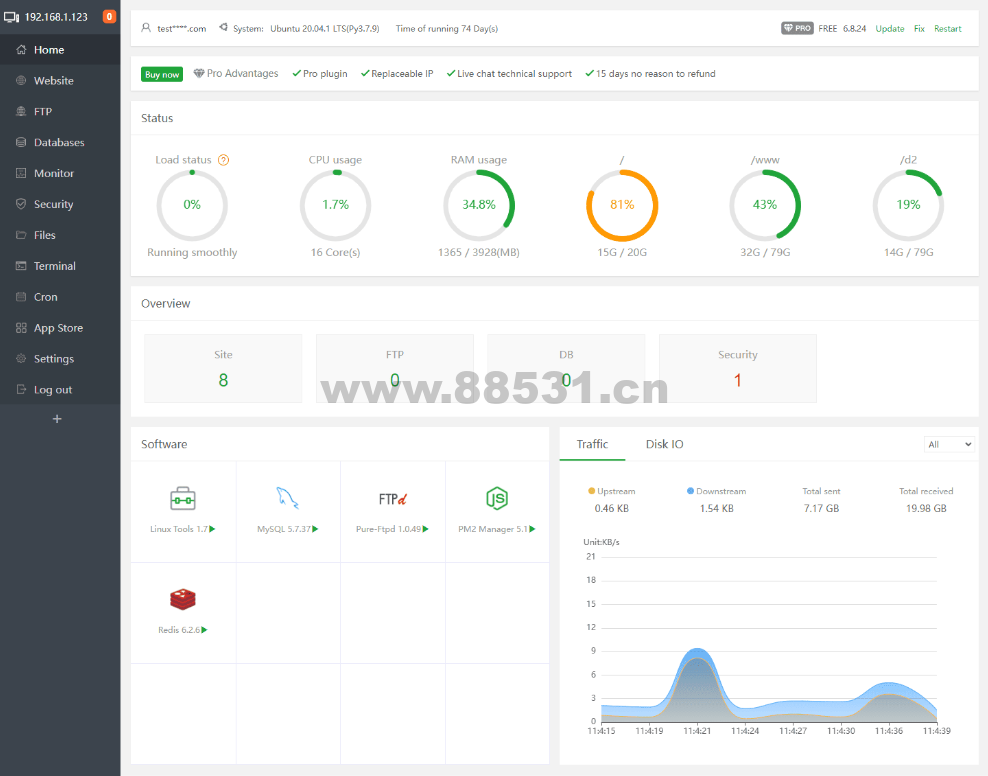
Task: Click the PRO badge icon
Action: pos(797,29)
